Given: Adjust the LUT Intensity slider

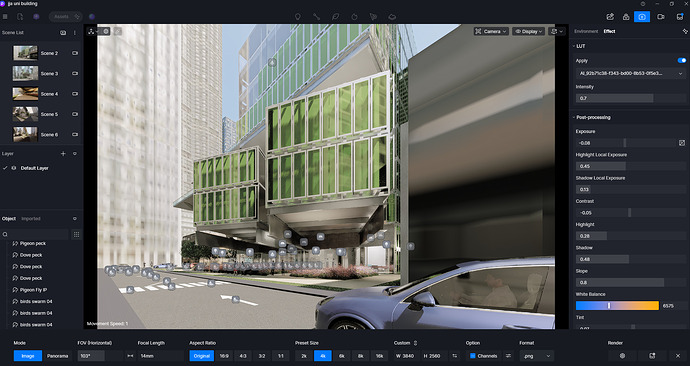Looking at the screenshot, I should tap(631, 98).
